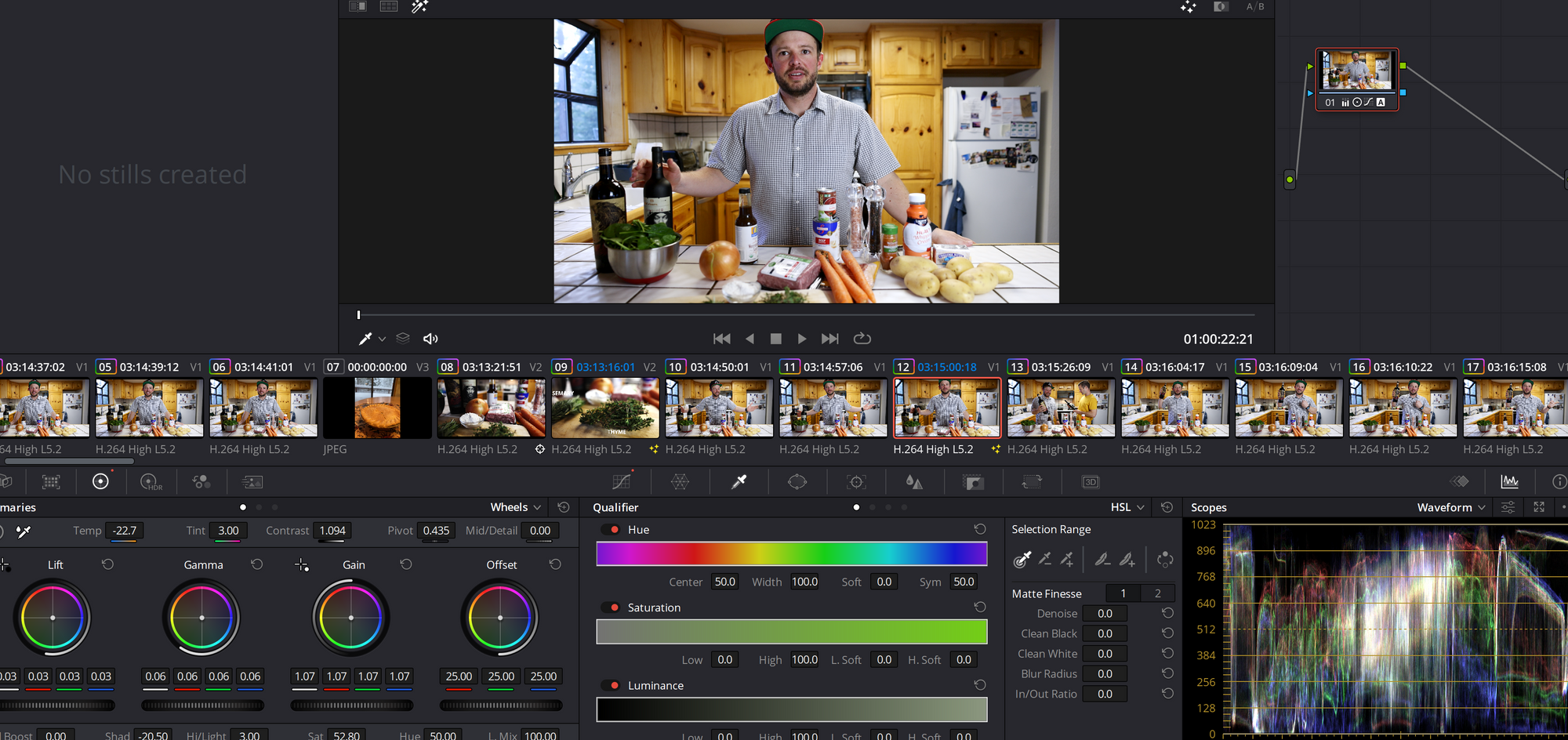1568x740 pixels.
Task: Select the feather add tool
Action: click(1127, 559)
